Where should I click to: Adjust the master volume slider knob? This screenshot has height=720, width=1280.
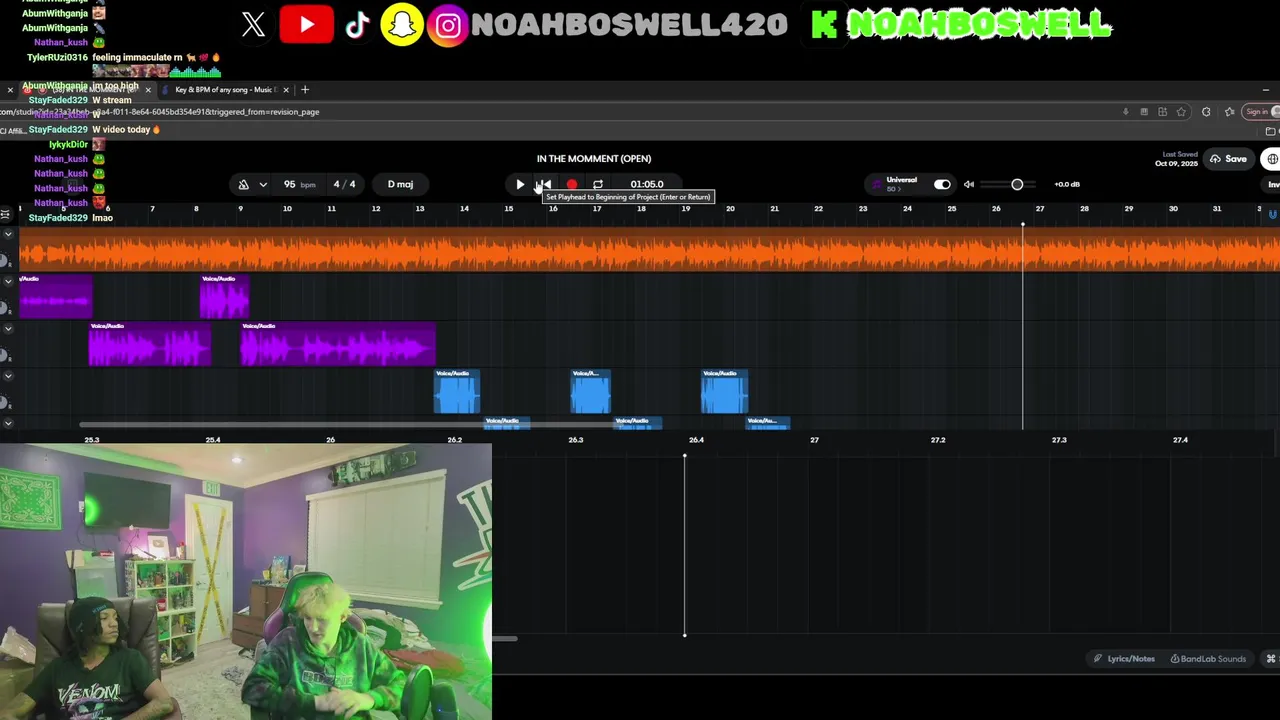pos(1017,184)
